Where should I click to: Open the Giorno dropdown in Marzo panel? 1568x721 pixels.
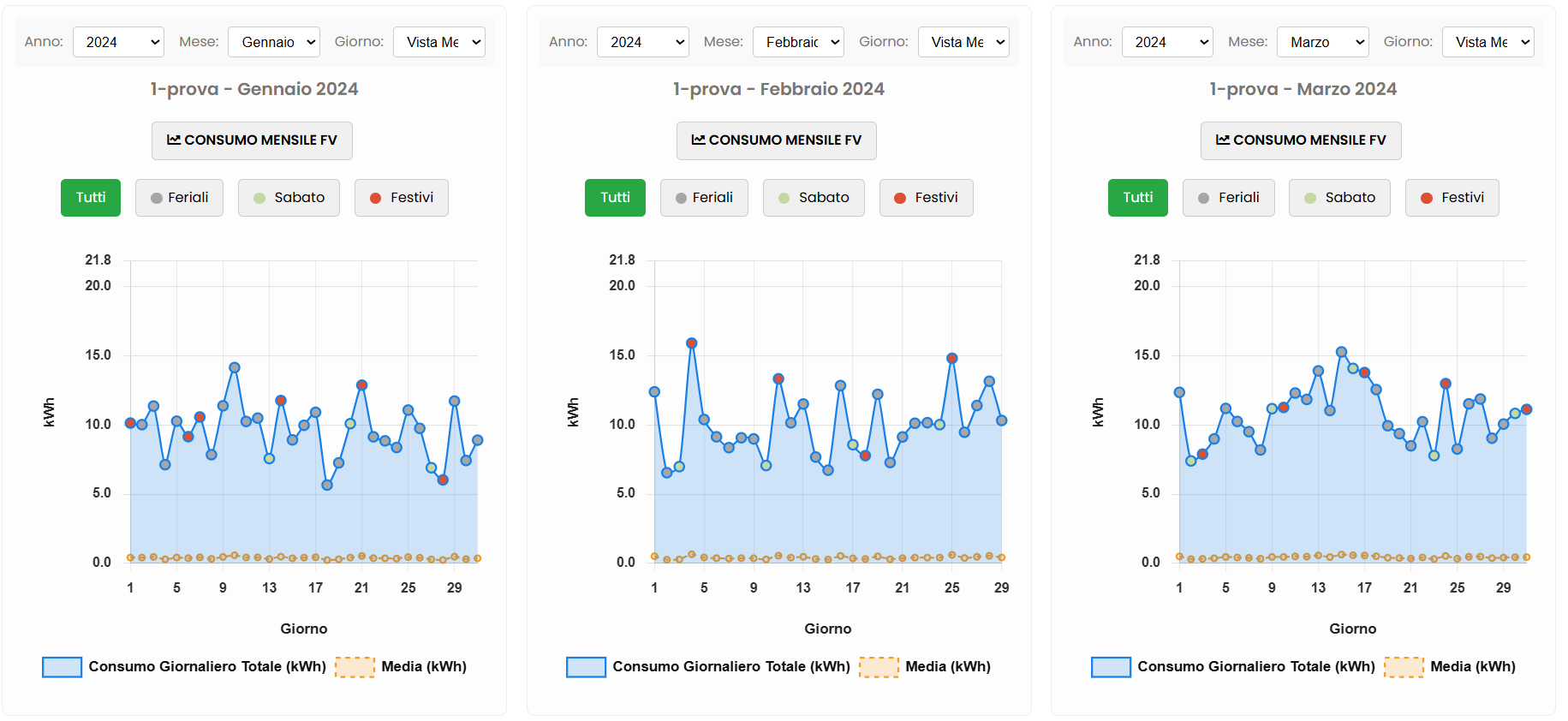pyautogui.click(x=1488, y=42)
